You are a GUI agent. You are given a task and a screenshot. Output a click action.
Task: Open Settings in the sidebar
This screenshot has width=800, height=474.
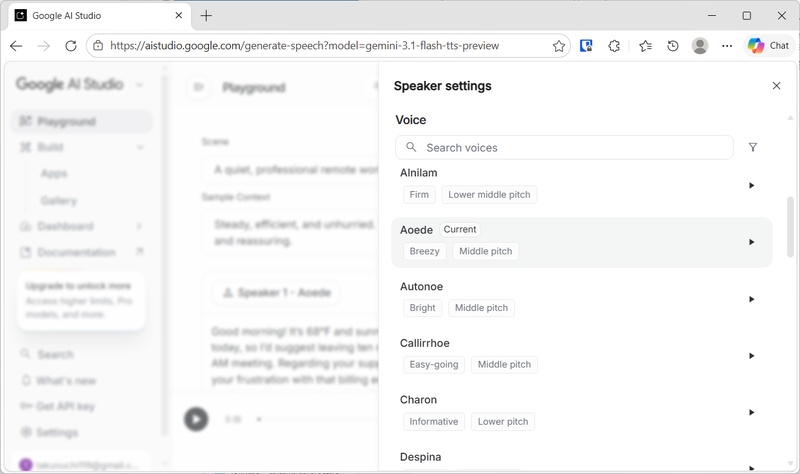point(49,433)
